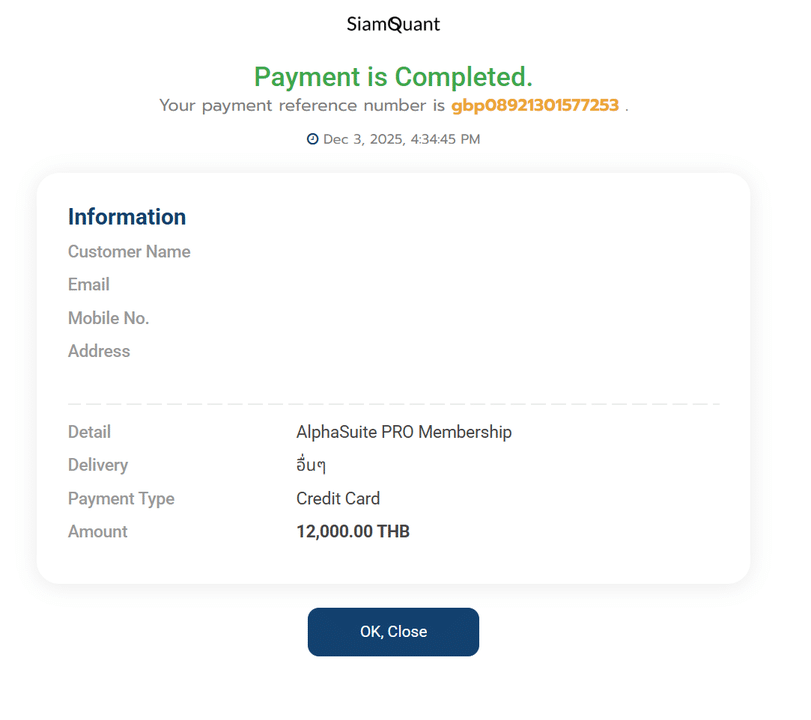
Task: Click the Email field label
Action: pyautogui.click(x=89, y=285)
